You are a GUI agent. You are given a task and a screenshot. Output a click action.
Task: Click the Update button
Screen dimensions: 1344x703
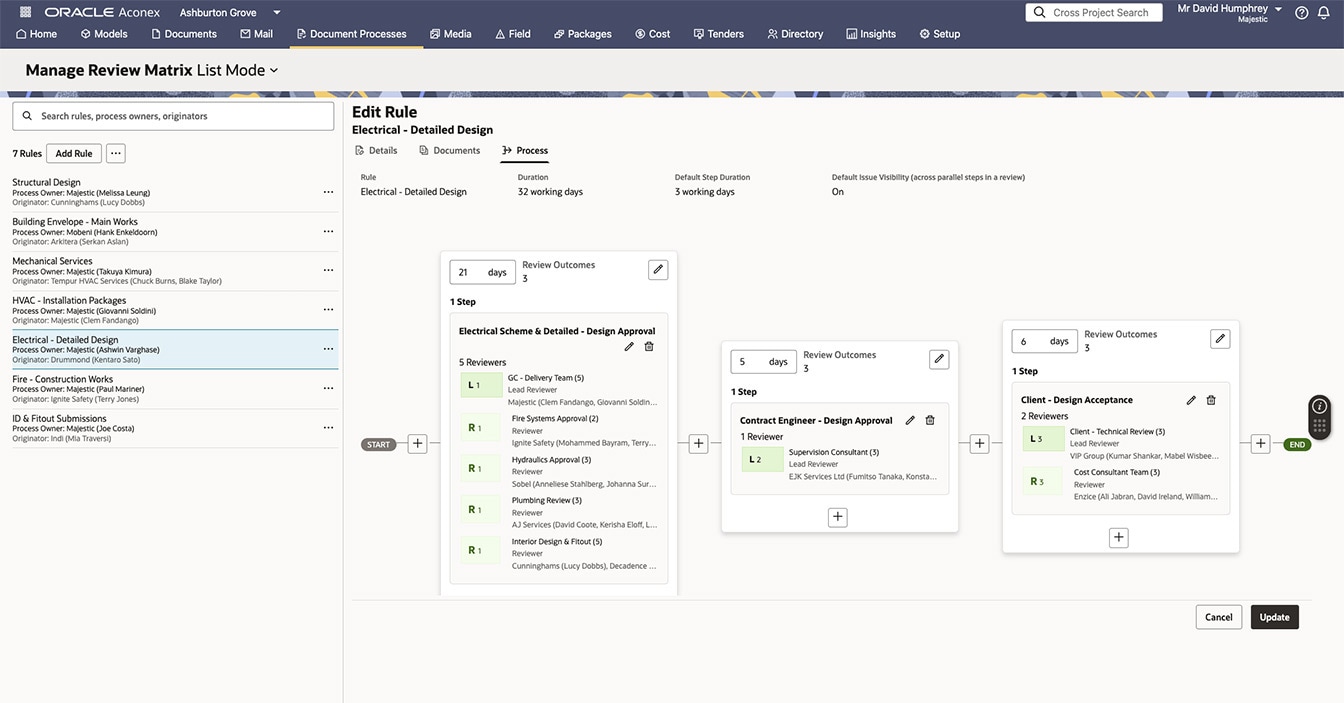(x=1274, y=617)
